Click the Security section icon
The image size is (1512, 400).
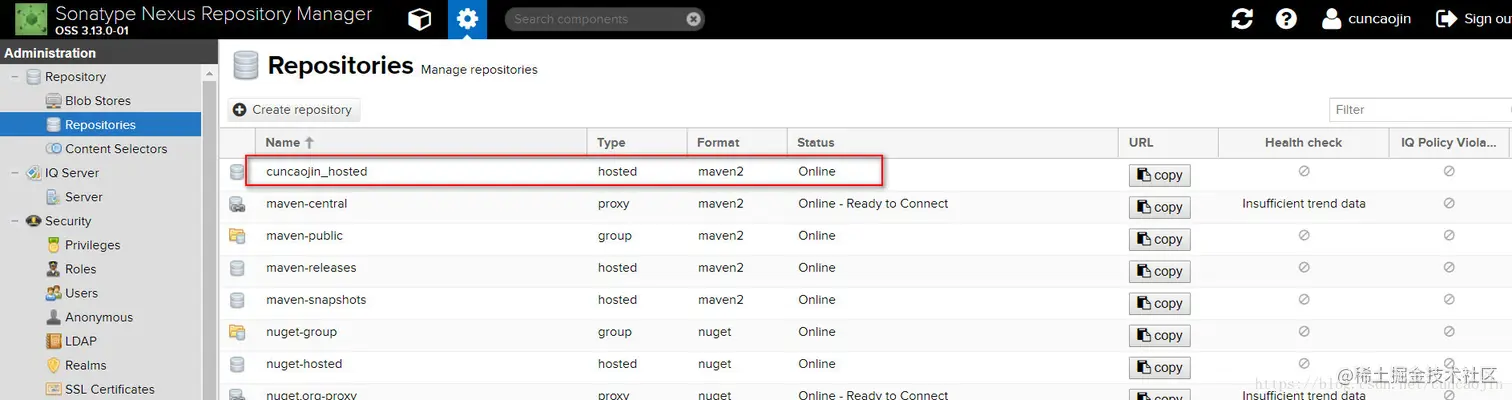pyautogui.click(x=34, y=221)
